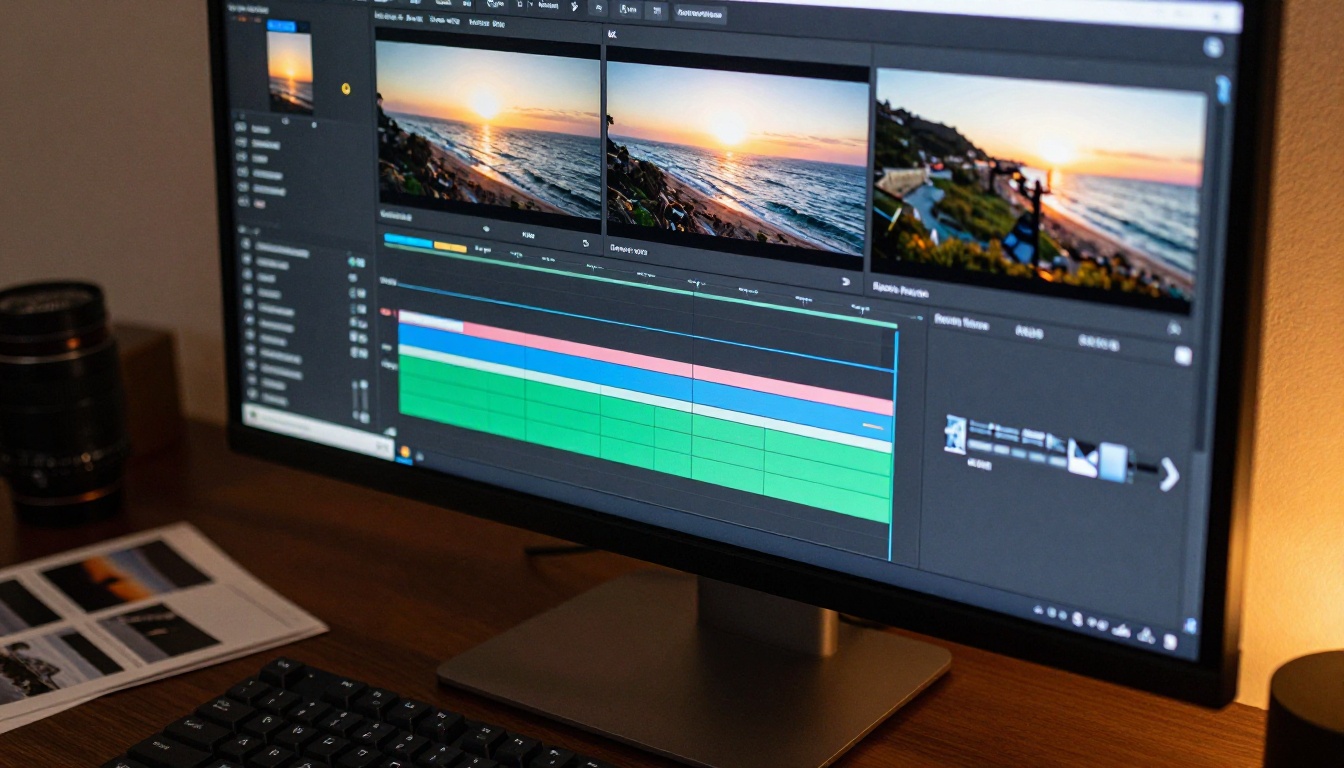
Task: Click the small clip thumbnail starting the right panel strip
Action: [x=955, y=434]
